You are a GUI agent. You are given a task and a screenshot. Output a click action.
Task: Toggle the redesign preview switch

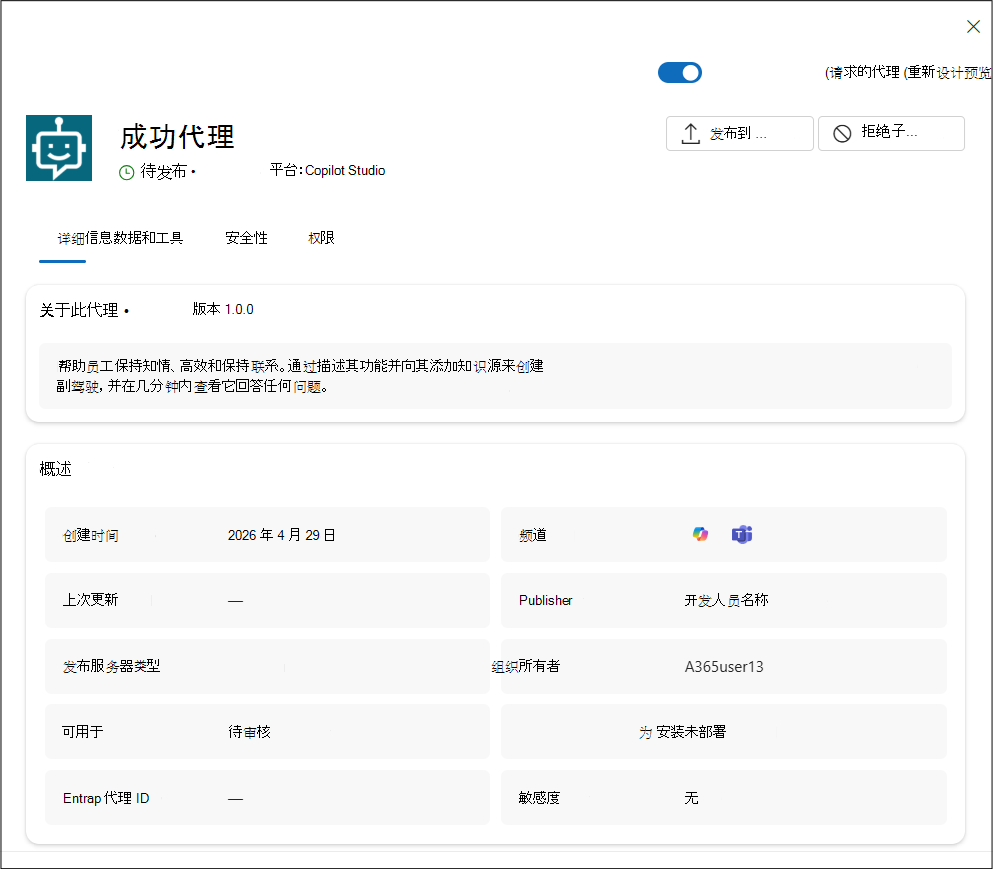[680, 73]
